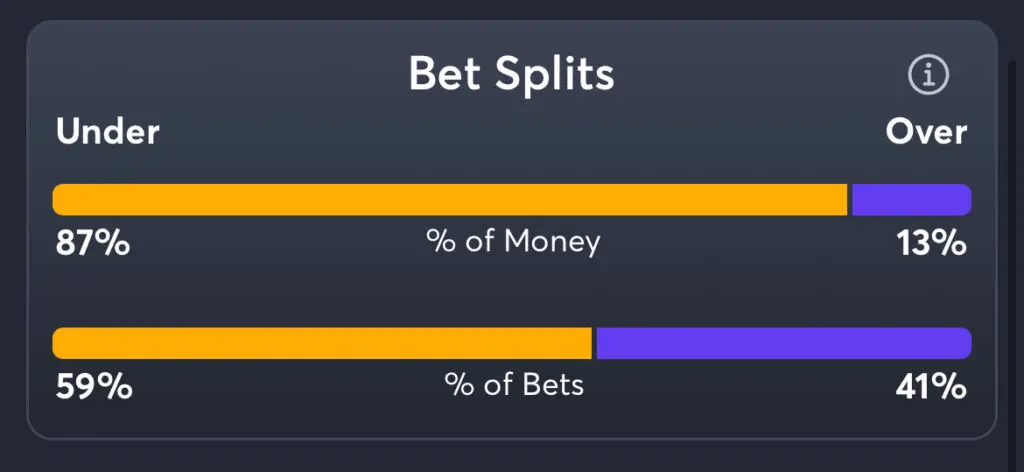The height and width of the screenshot is (472, 1024).
Task: Click the "% of Bets" label
Action: click(x=514, y=385)
